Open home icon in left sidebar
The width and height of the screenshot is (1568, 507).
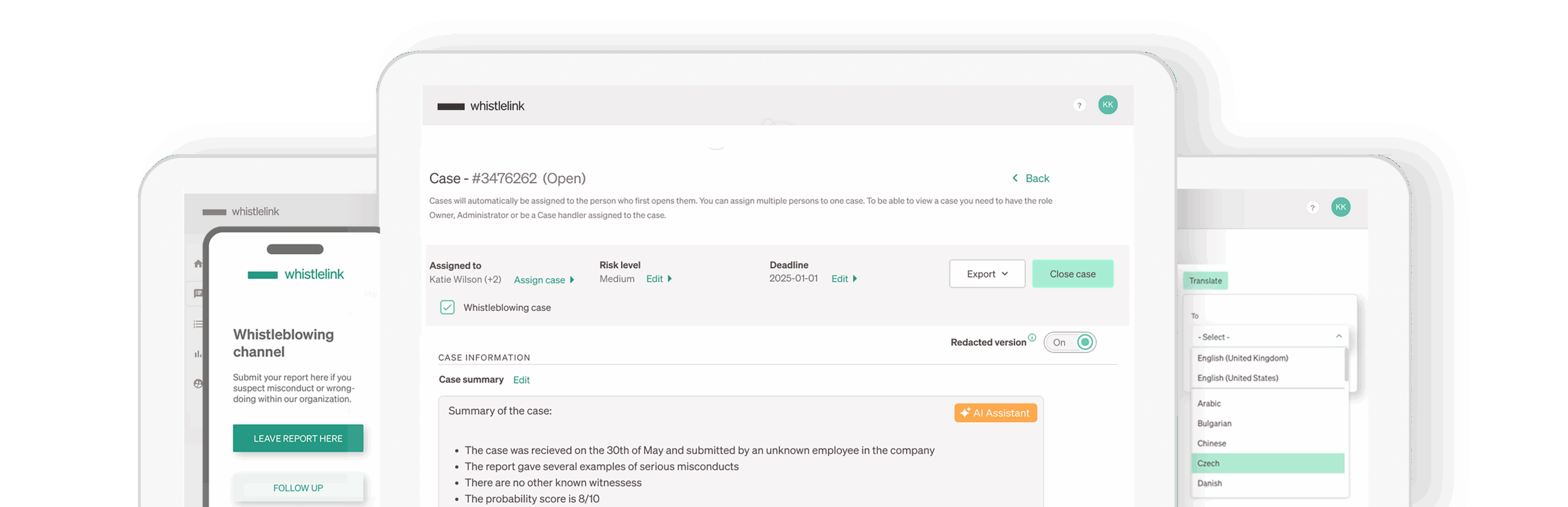[197, 264]
